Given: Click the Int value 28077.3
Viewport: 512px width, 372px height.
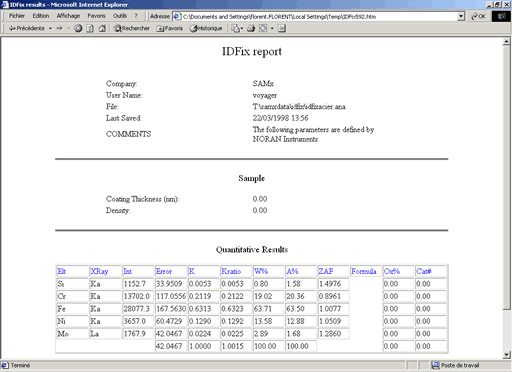Looking at the screenshot, I should click(x=136, y=309).
